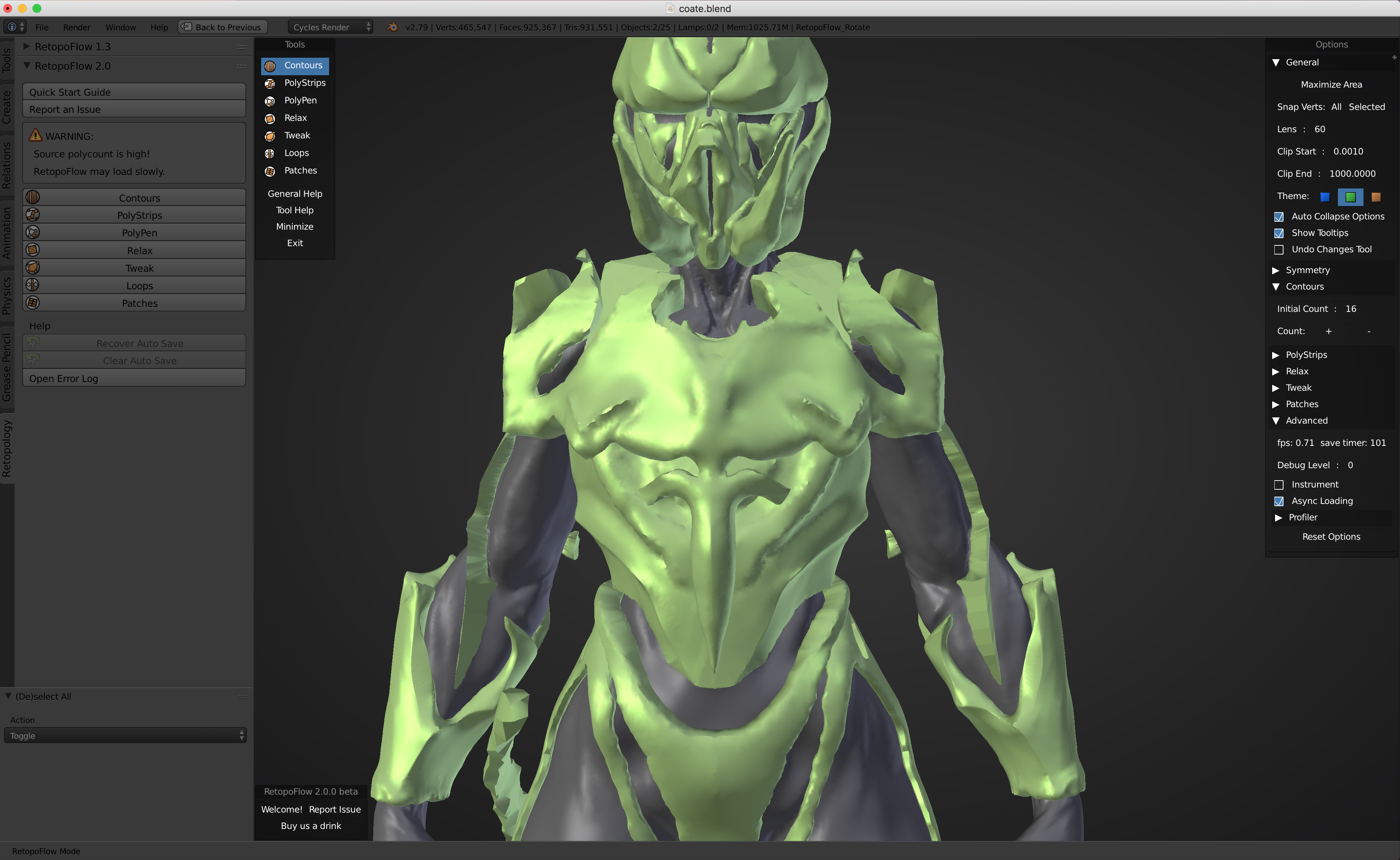Uncheck Show Tooltips

coord(1279,233)
